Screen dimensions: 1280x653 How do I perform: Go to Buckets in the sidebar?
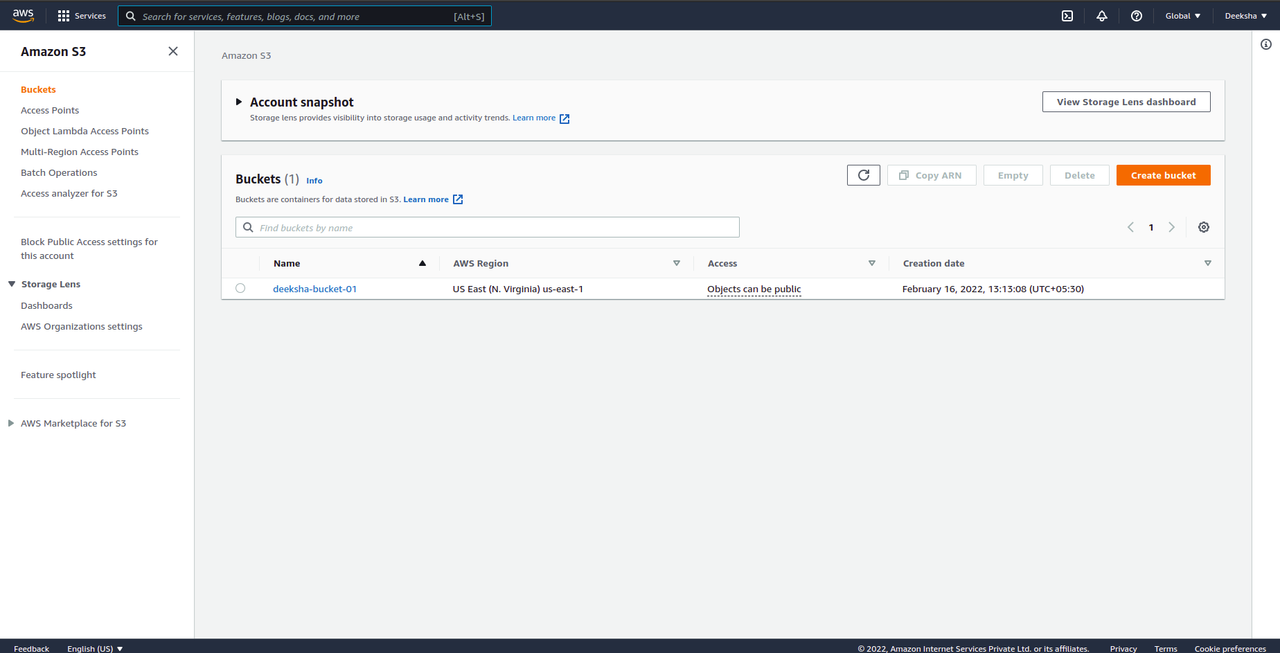click(38, 90)
